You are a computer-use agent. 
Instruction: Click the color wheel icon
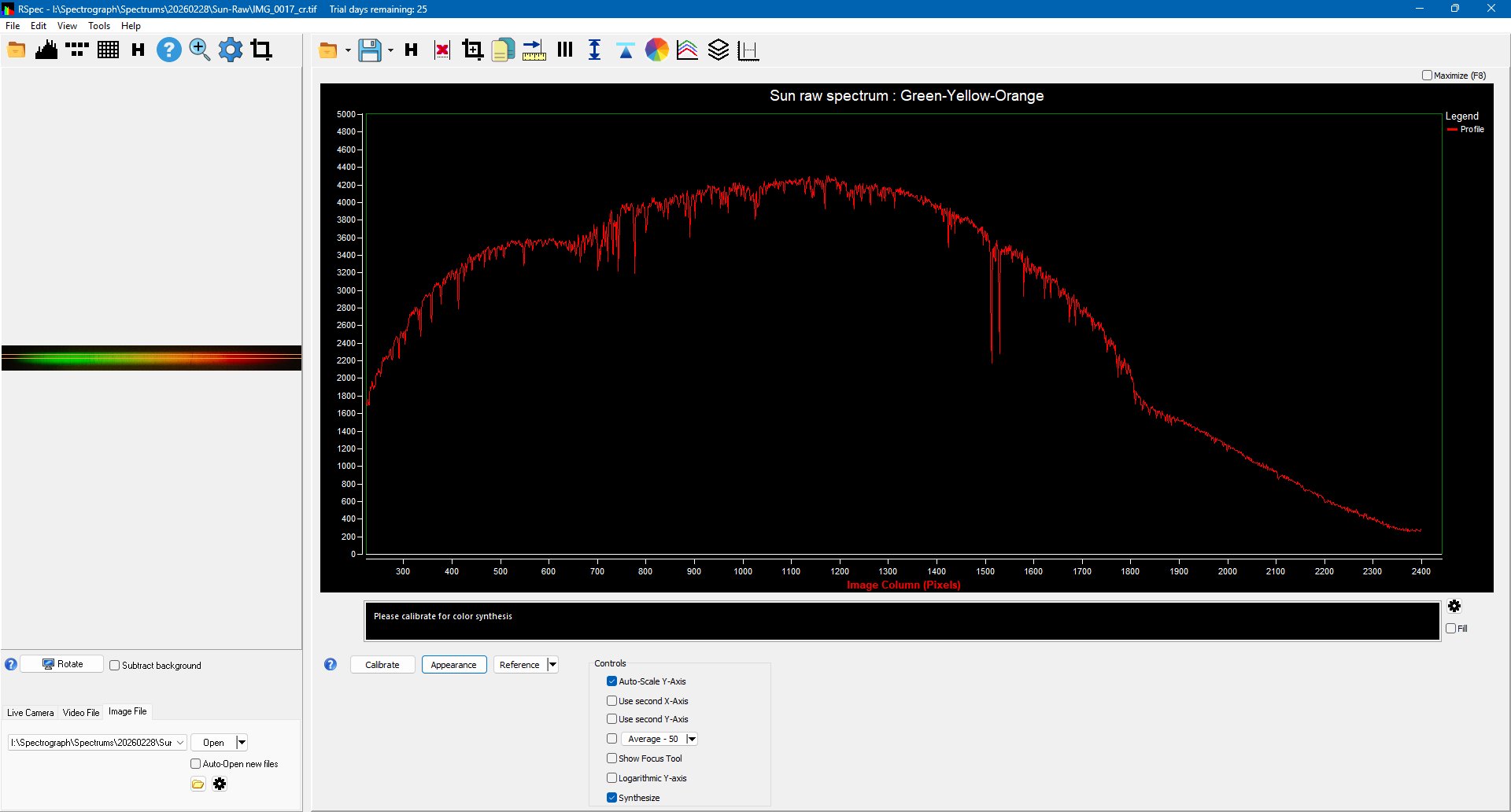click(657, 51)
